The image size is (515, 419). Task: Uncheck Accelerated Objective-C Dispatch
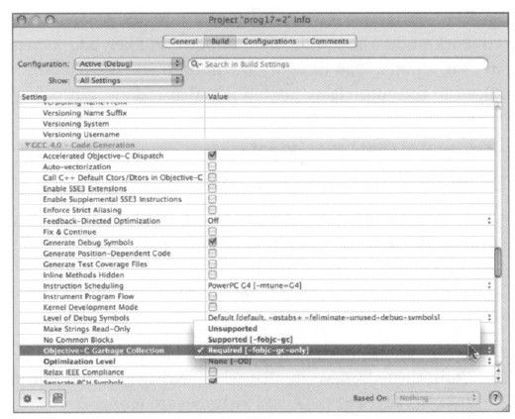(x=212, y=155)
